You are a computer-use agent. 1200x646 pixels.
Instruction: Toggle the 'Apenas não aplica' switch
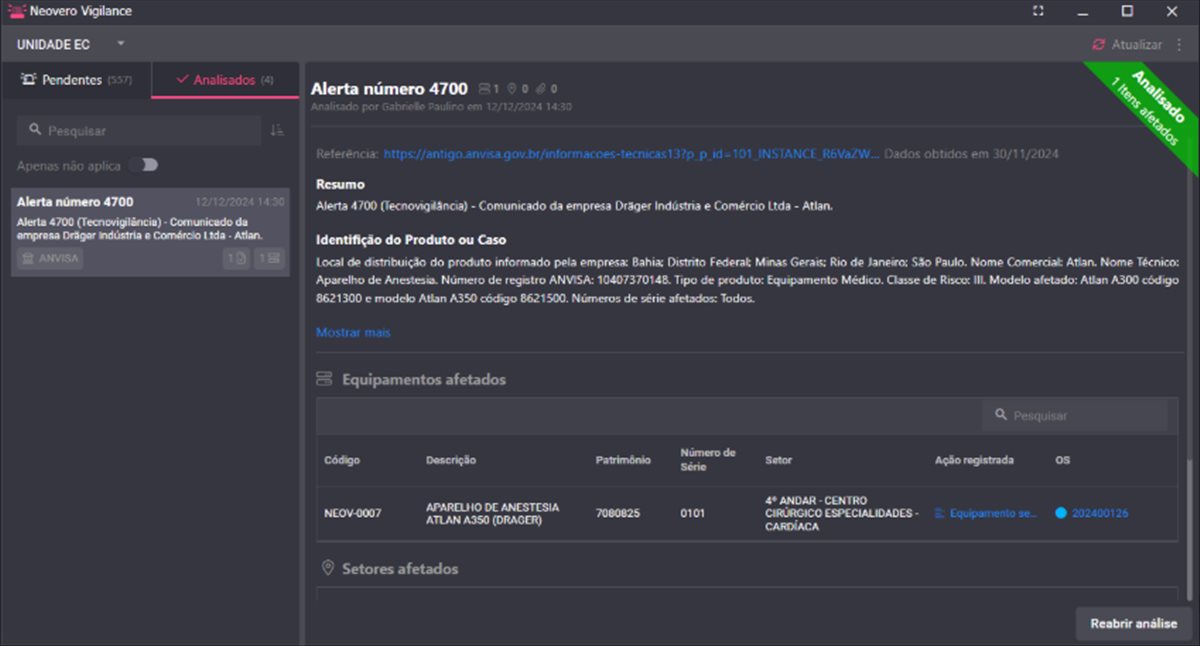coord(143,165)
